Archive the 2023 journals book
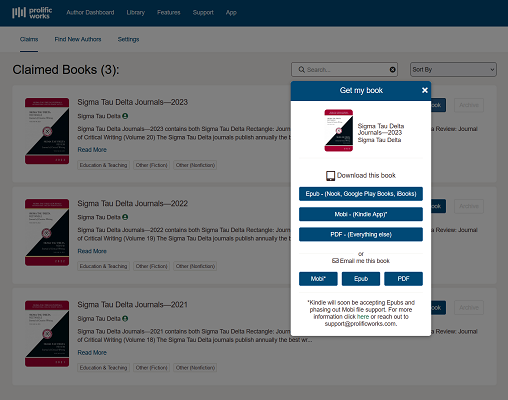The width and height of the screenshot is (508, 400). point(469,105)
